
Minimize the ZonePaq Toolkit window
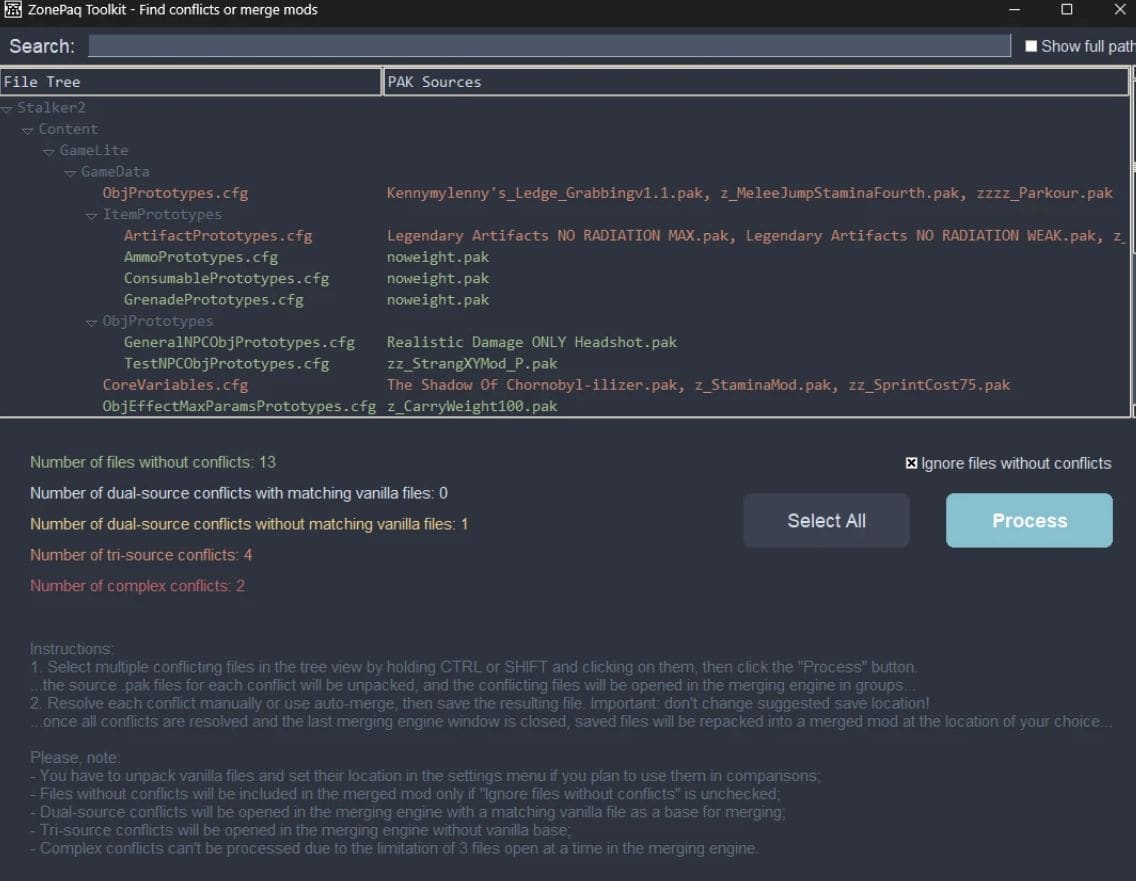click(1014, 10)
